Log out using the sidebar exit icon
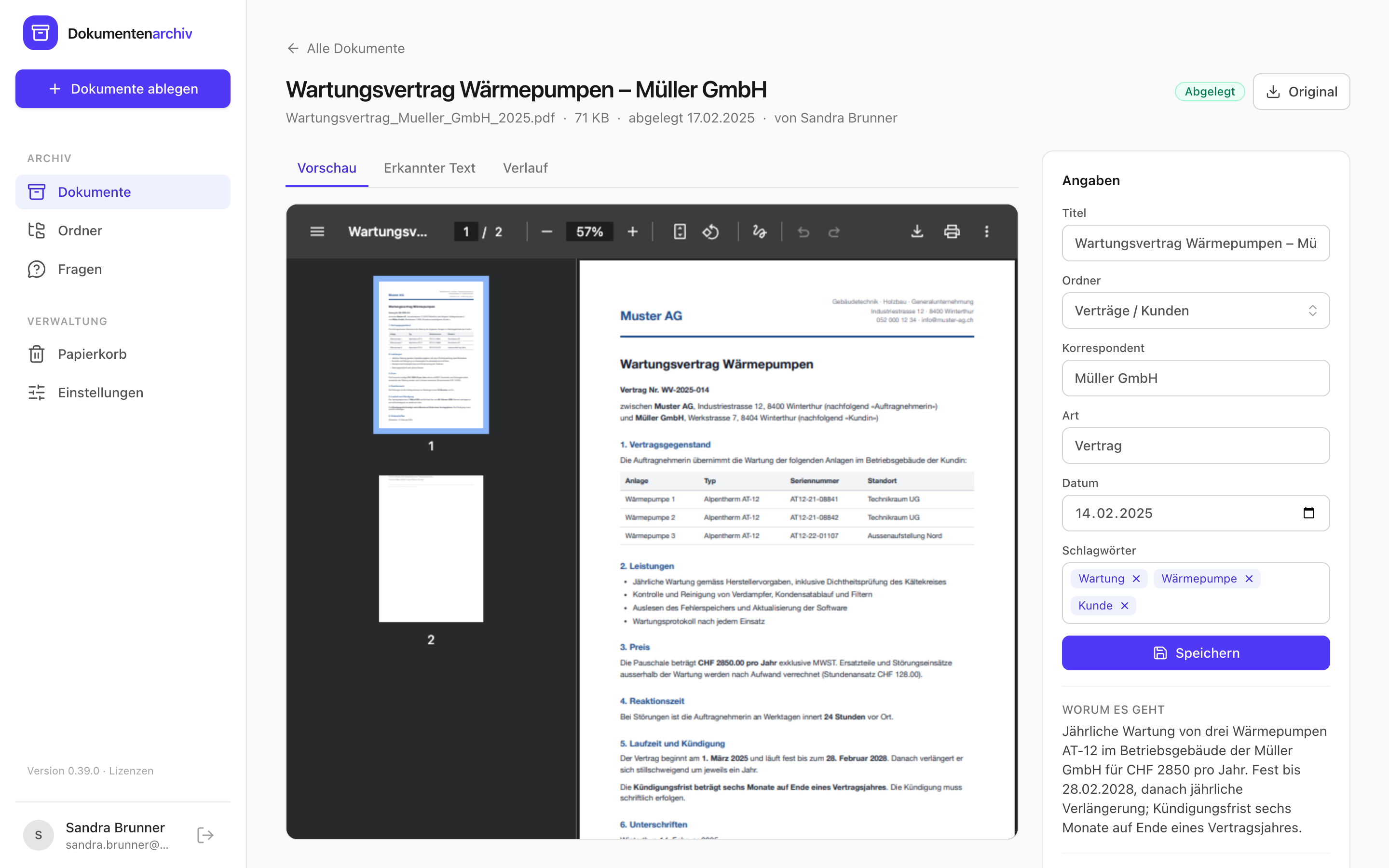The image size is (1389, 868). point(205,835)
